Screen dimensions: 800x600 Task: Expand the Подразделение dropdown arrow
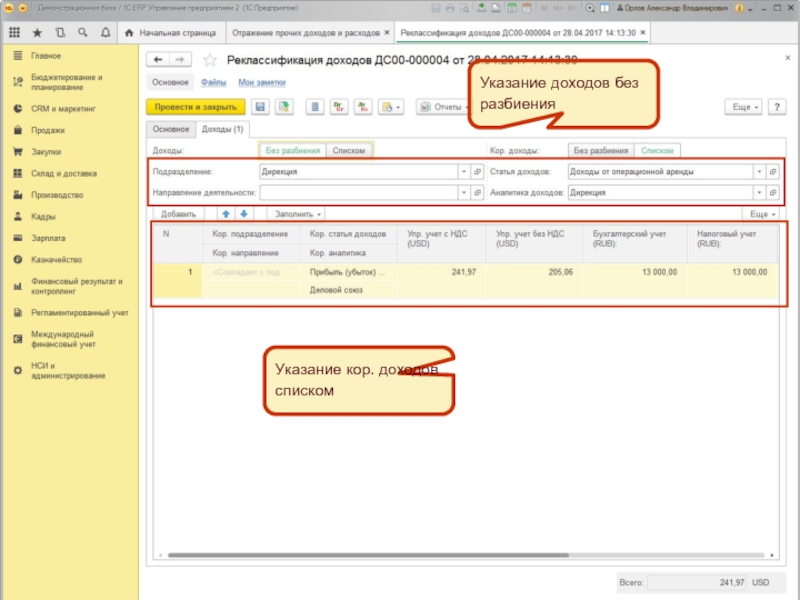click(x=463, y=171)
